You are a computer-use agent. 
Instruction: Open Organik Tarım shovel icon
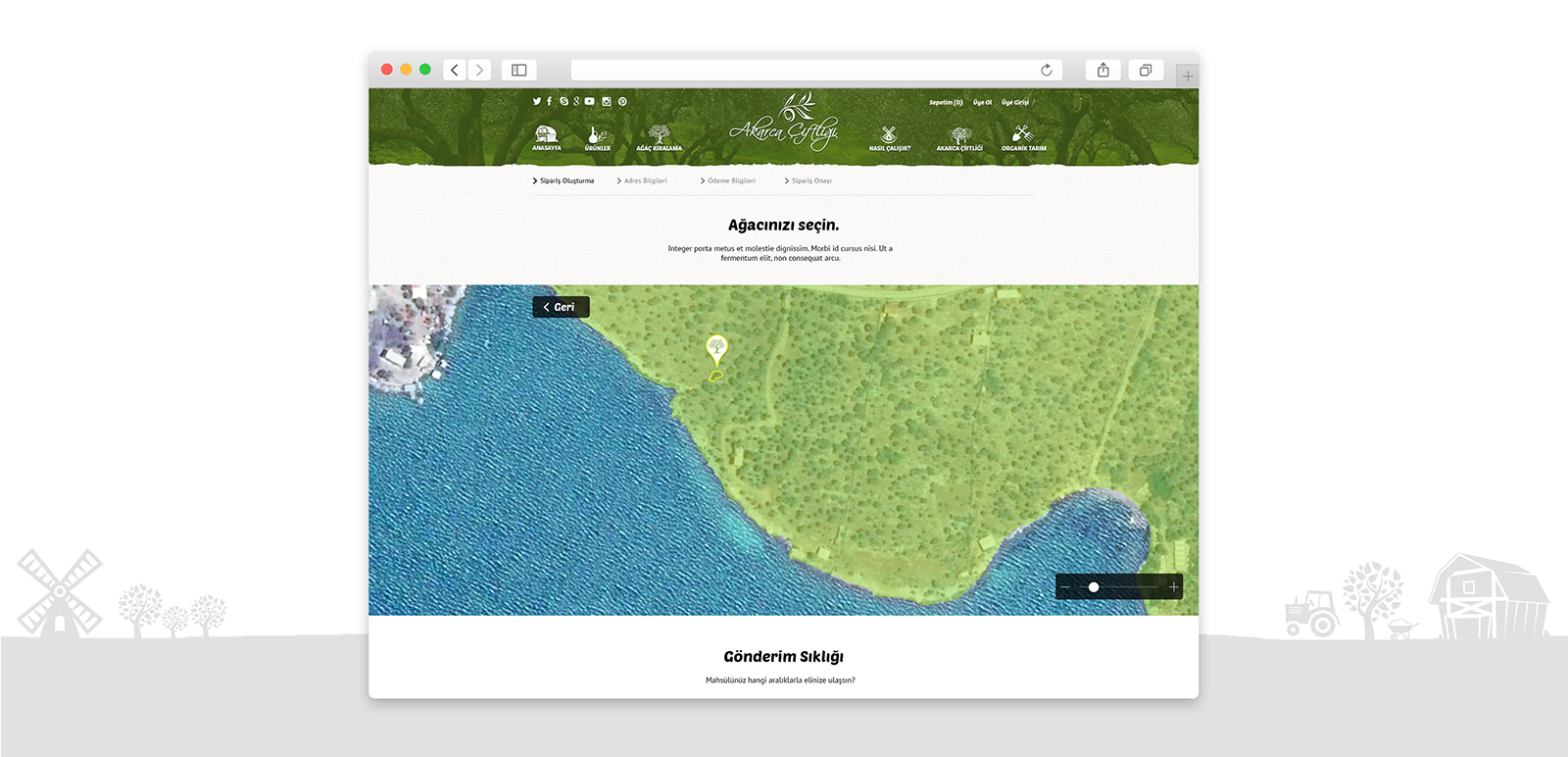1023,137
